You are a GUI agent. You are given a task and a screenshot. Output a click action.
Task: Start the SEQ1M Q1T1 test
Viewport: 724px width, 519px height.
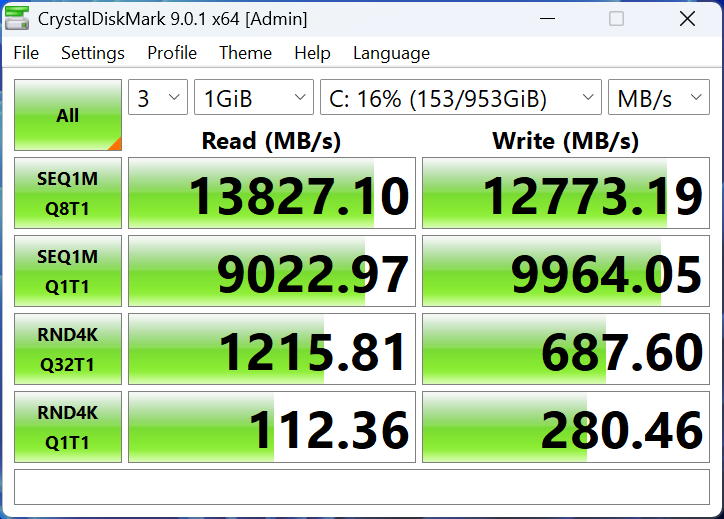68,271
